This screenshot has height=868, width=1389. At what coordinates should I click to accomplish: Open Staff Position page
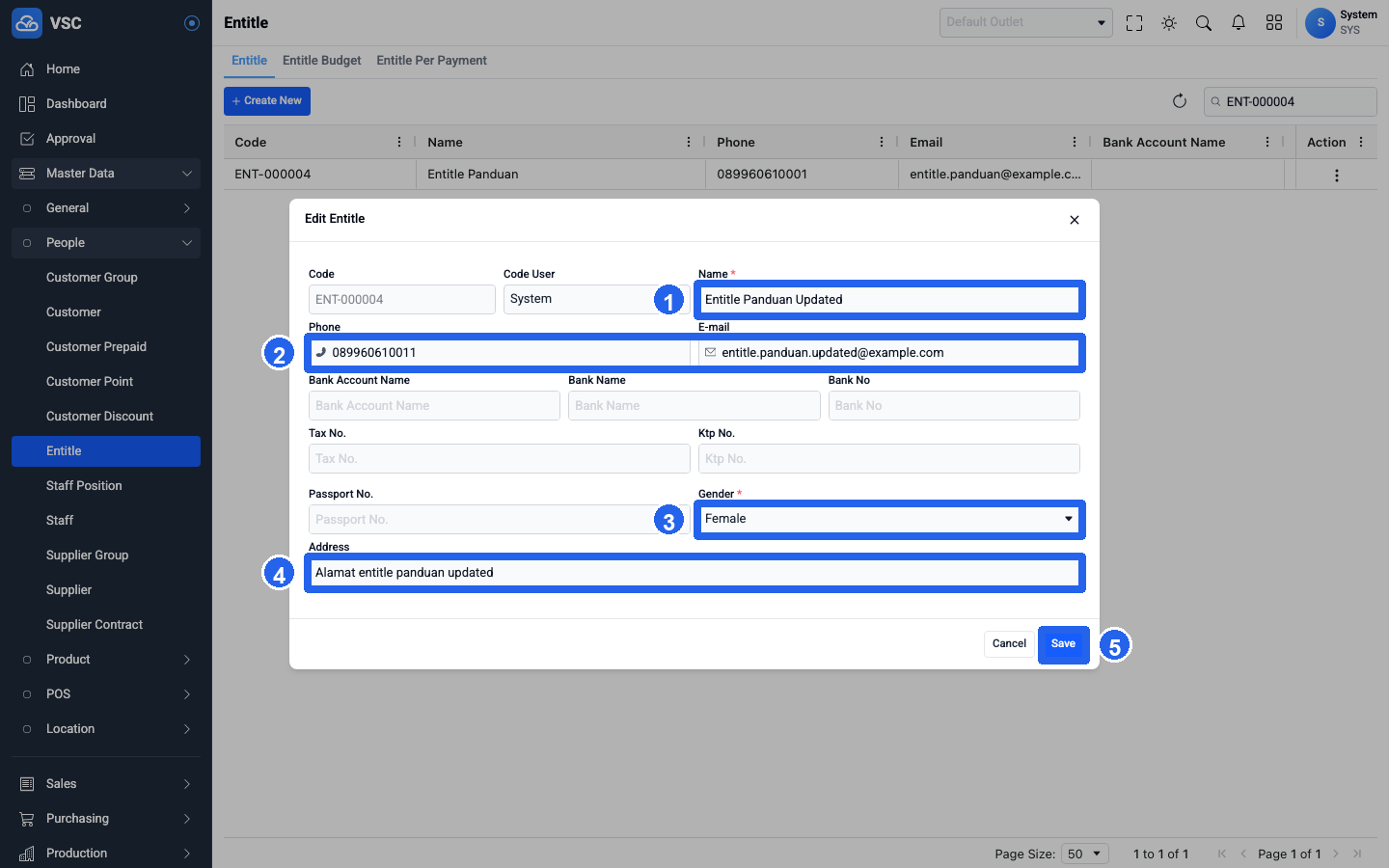pos(106,486)
